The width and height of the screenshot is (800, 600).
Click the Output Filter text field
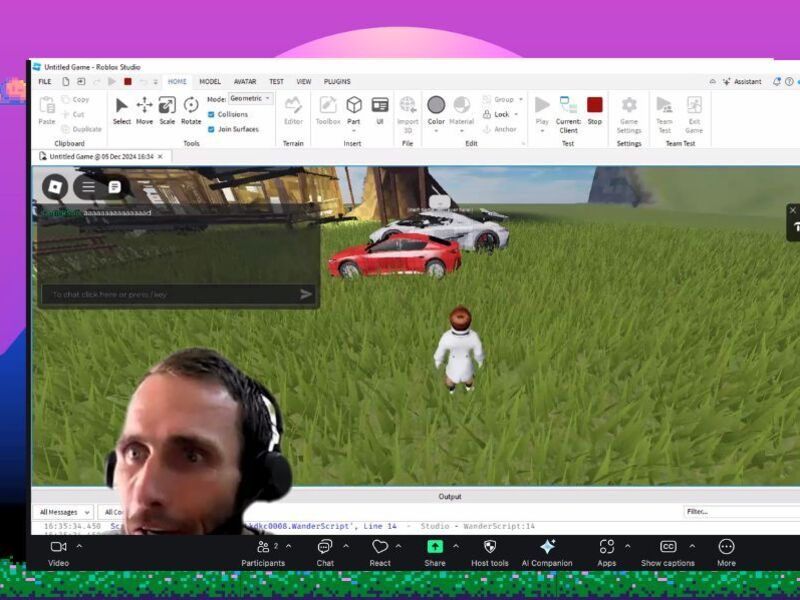(740, 511)
